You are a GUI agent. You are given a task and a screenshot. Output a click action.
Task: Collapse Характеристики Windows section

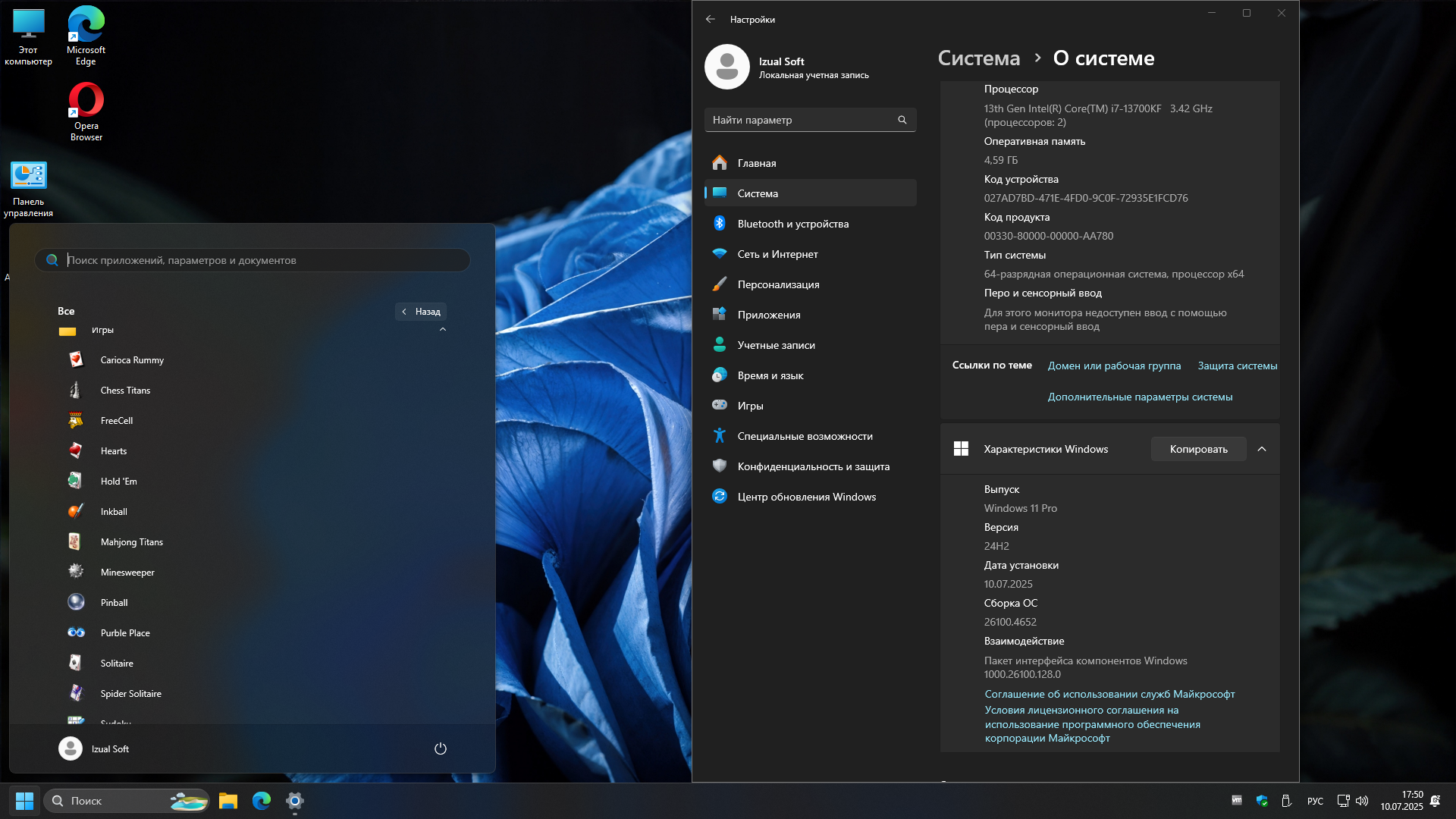click(x=1262, y=449)
